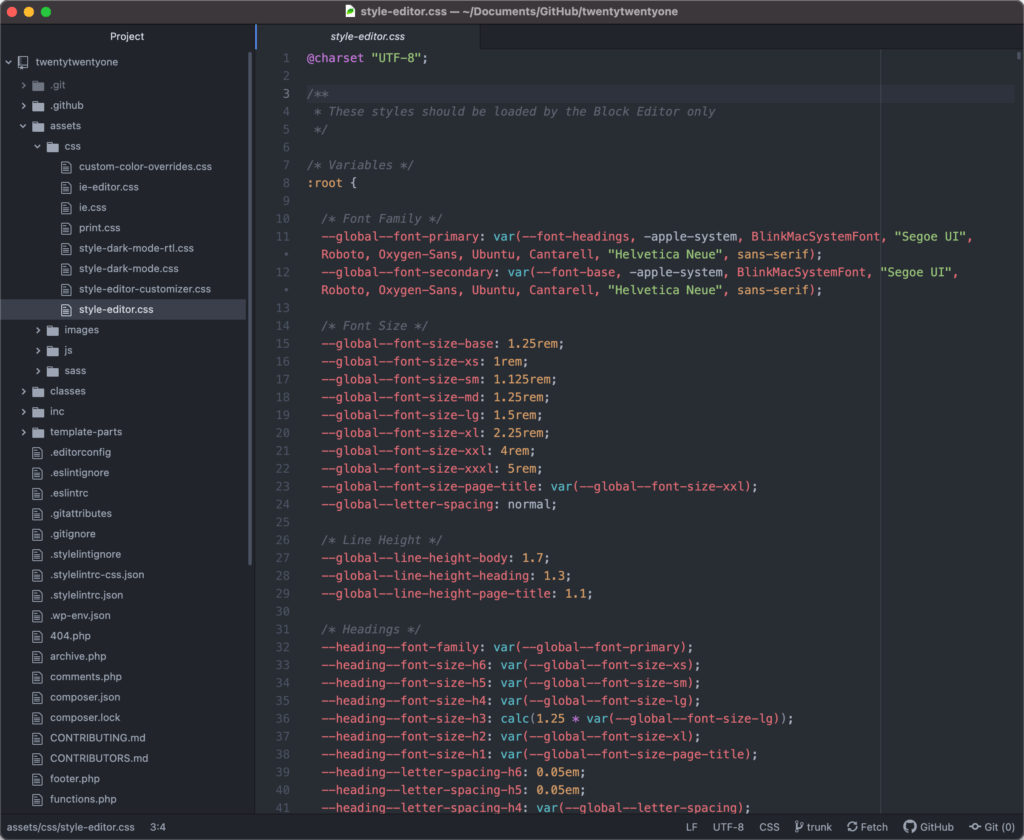Viewport: 1024px width, 840px height.
Task: Click assets/css/style-editor.css path in status bar
Action: pos(71,827)
